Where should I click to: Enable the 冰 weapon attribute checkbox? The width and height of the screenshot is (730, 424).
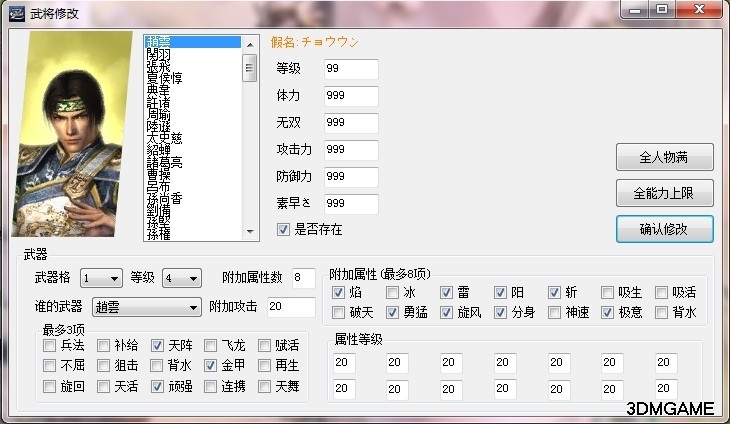(x=393, y=293)
